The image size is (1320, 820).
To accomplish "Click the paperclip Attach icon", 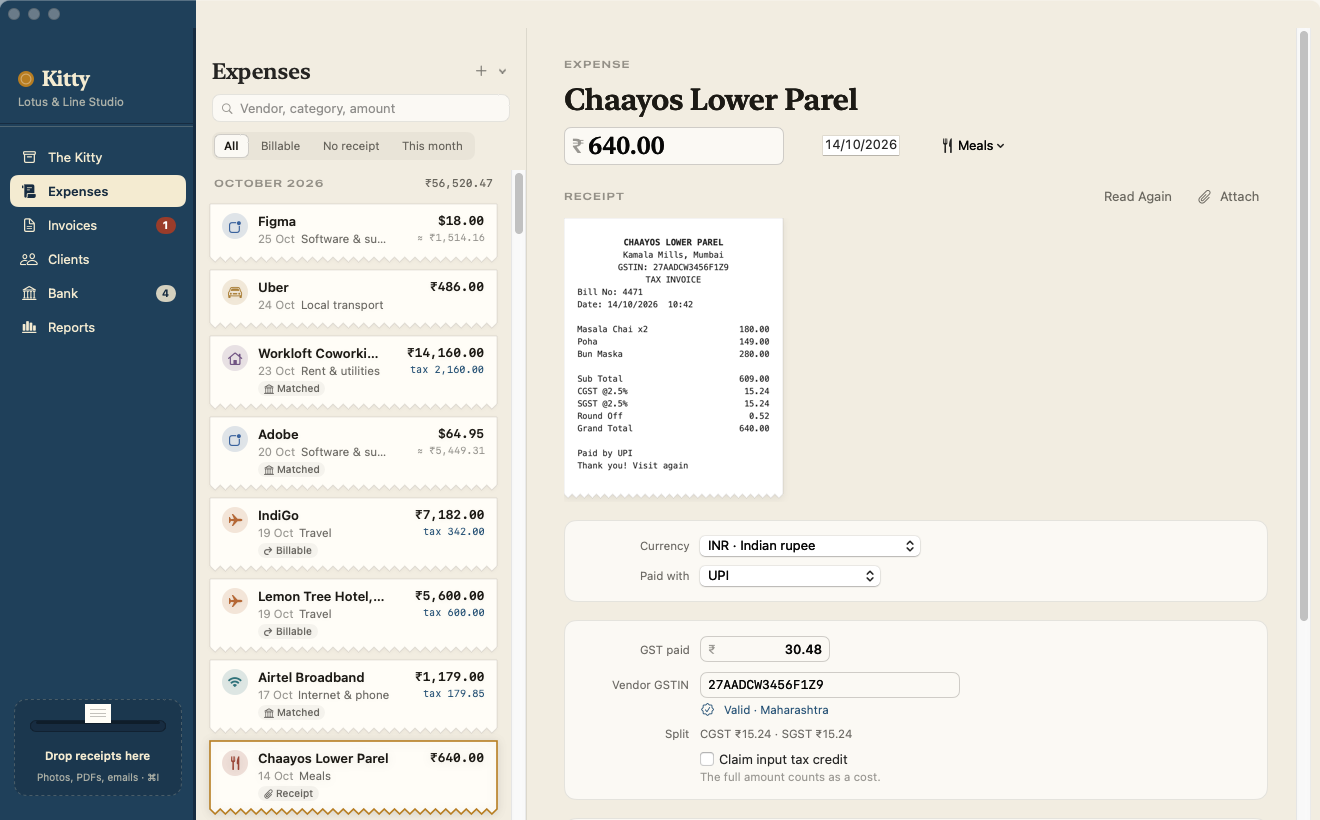I will pyautogui.click(x=1205, y=197).
